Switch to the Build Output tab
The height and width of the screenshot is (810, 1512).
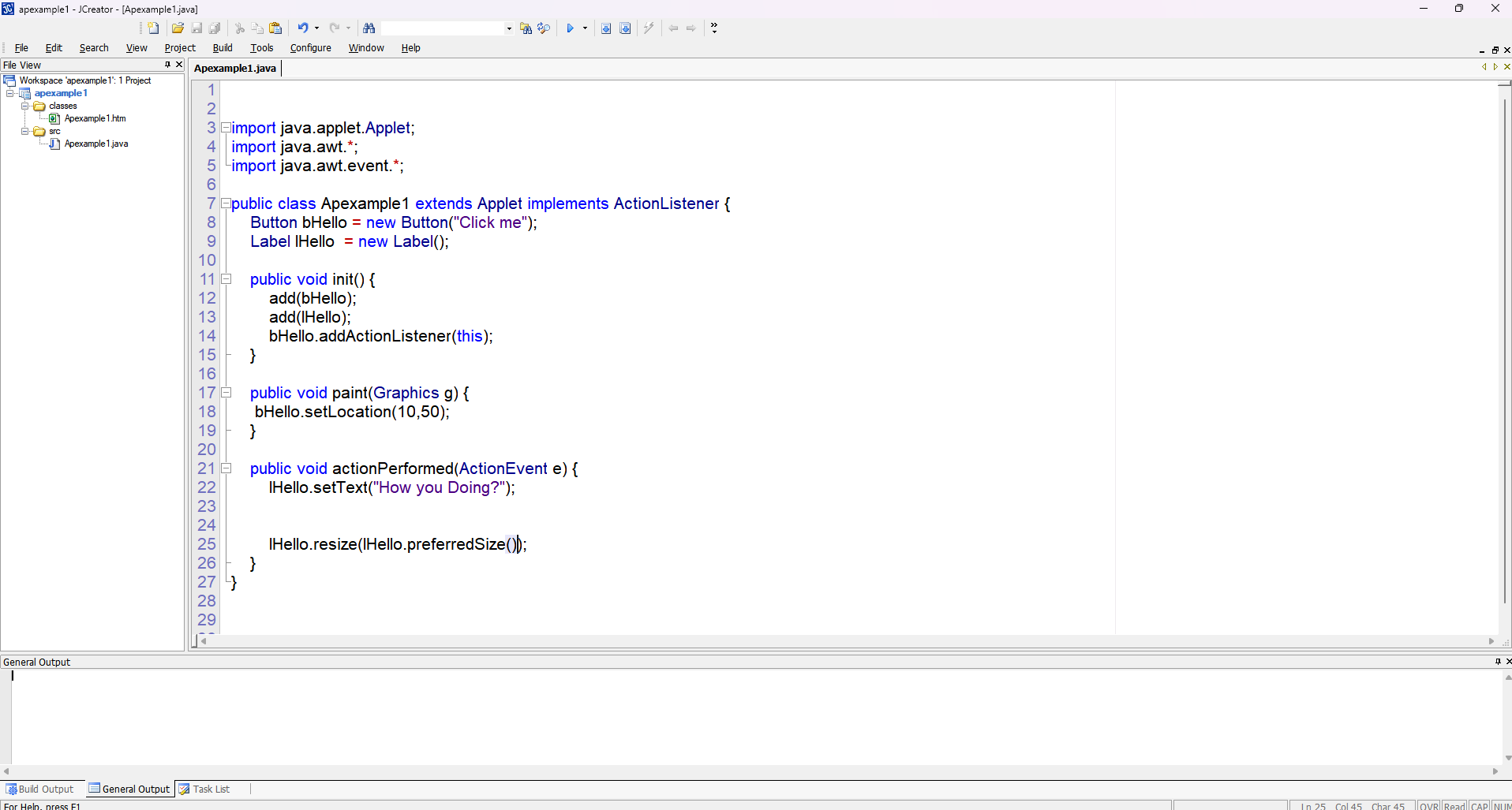click(x=40, y=789)
